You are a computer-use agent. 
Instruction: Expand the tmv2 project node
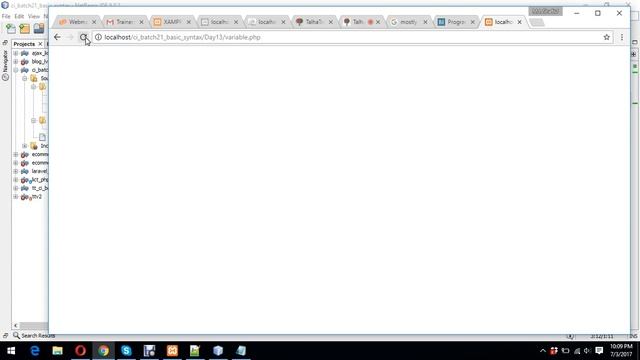(x=16, y=197)
